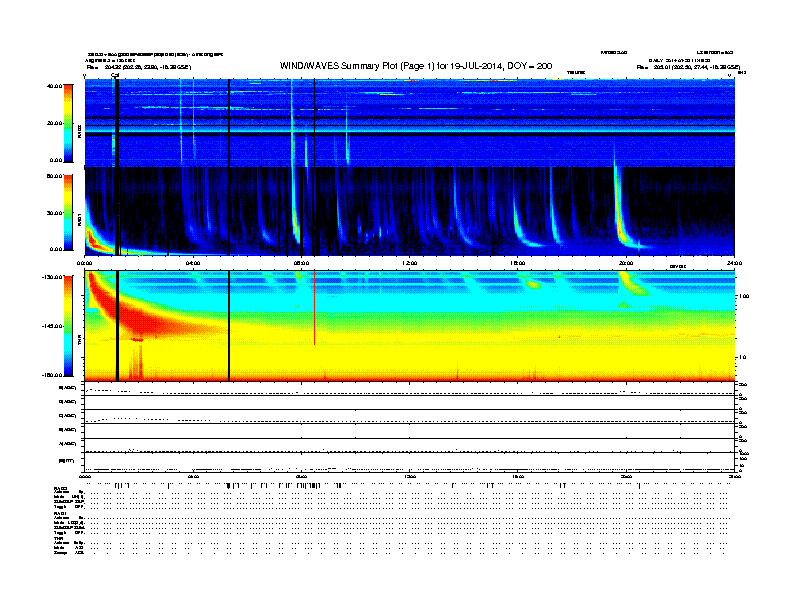Screen dimensions: 792x612
Task: Click the 08:00 tick label on the bottom time axis
Action: click(302, 476)
